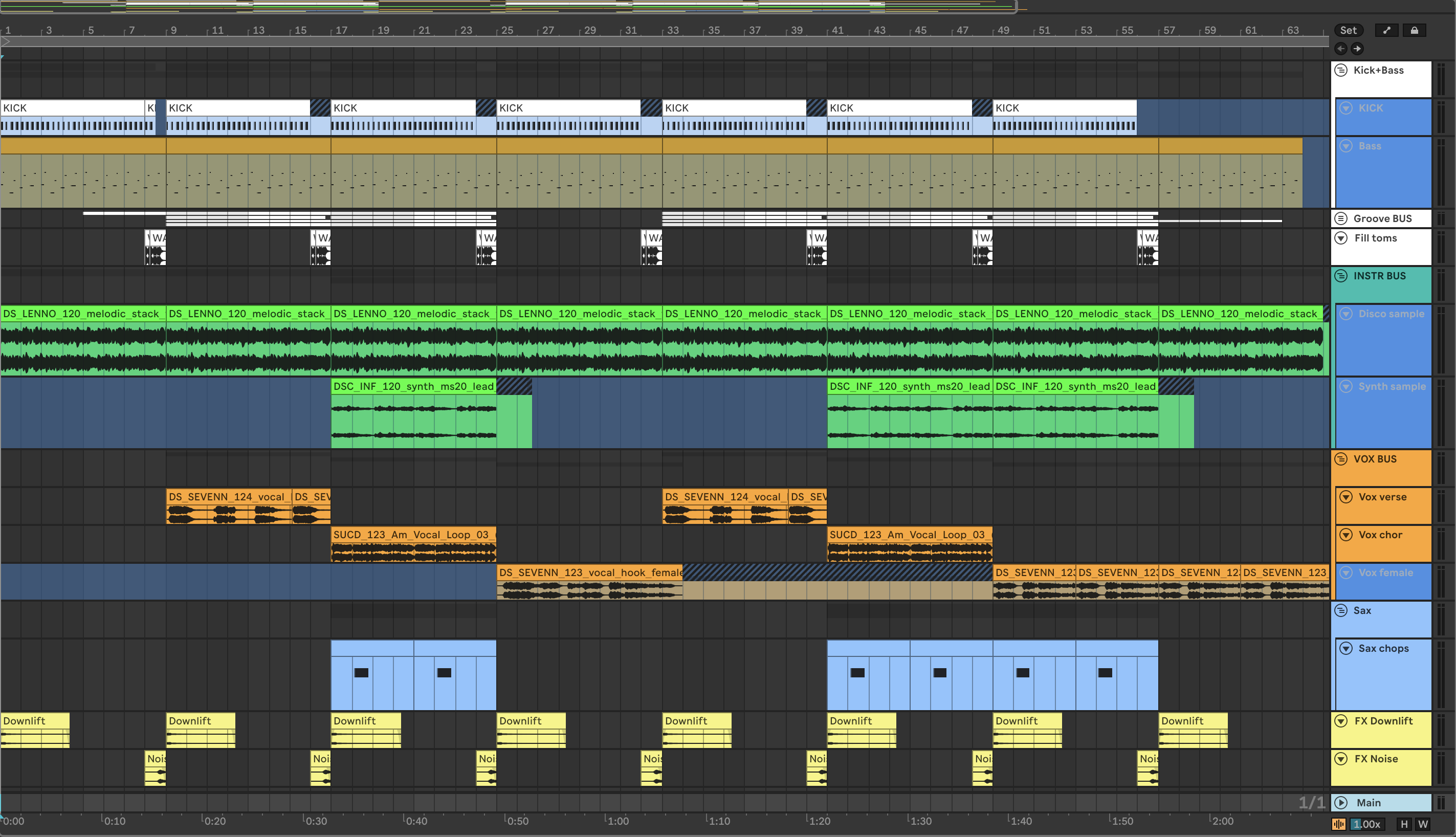Click 0:30 on the time ruler

[316, 821]
